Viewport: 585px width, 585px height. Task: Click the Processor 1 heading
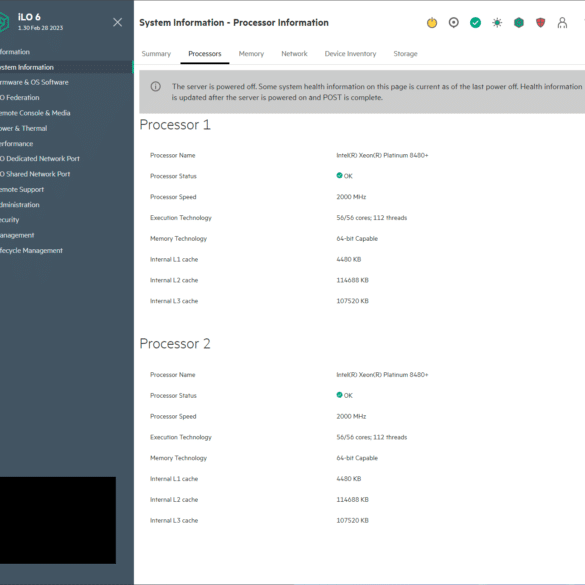point(175,125)
